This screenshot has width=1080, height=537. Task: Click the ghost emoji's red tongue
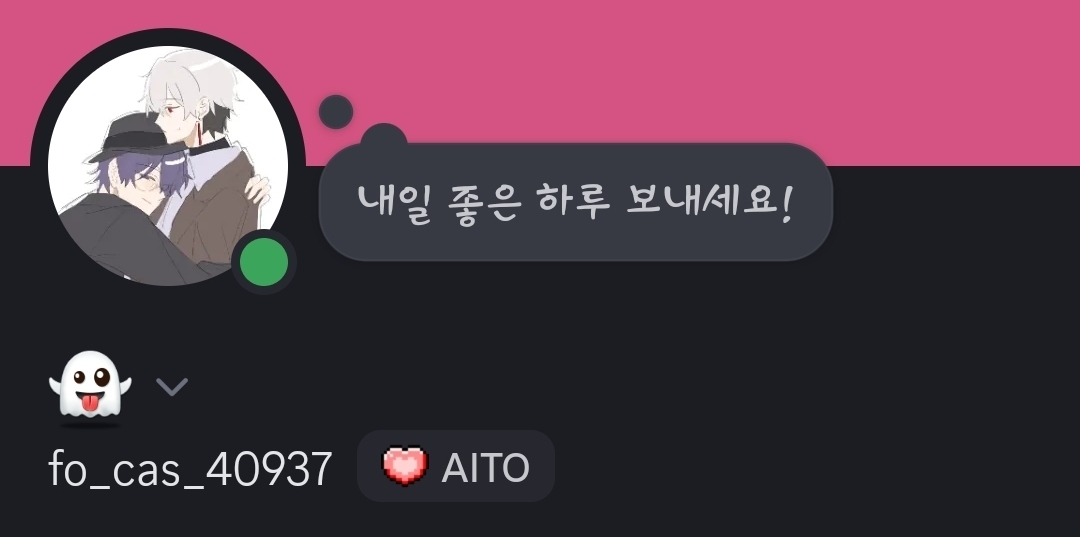click(x=90, y=403)
